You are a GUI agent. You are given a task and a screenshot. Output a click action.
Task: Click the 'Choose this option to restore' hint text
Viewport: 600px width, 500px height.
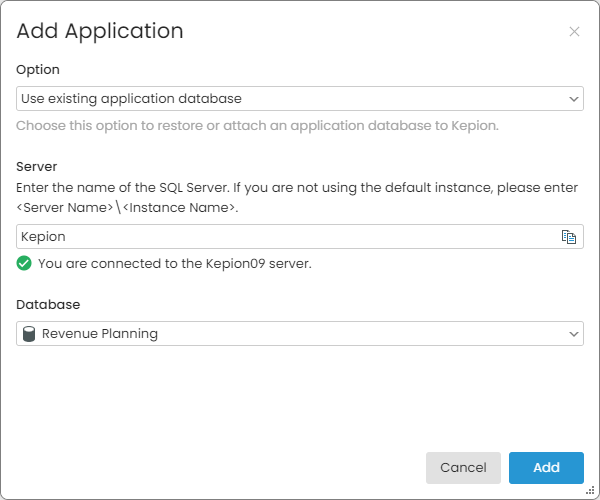point(257,125)
